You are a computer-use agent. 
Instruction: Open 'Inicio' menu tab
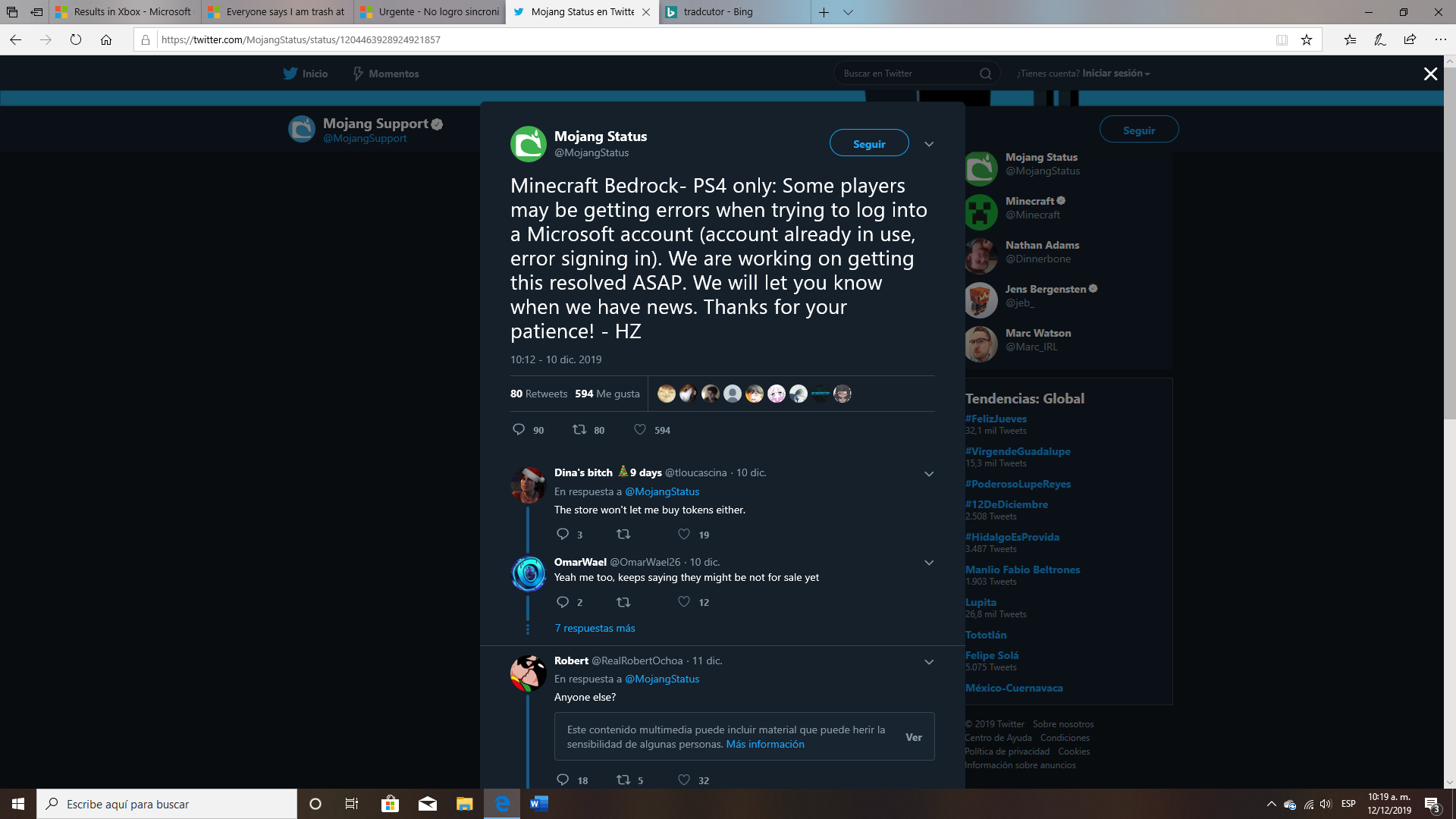pos(315,73)
